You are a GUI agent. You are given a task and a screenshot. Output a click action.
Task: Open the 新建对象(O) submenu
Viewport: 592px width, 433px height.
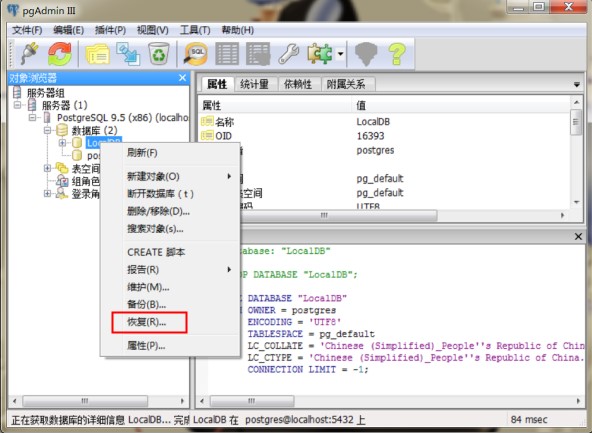[x=170, y=176]
